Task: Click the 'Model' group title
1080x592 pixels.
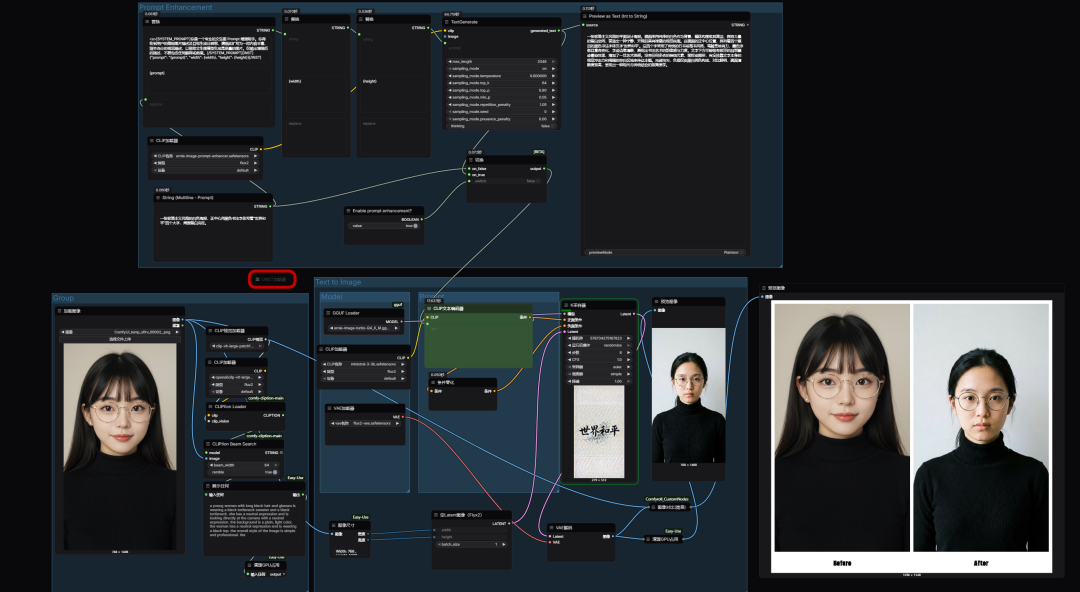Action: 332,297
